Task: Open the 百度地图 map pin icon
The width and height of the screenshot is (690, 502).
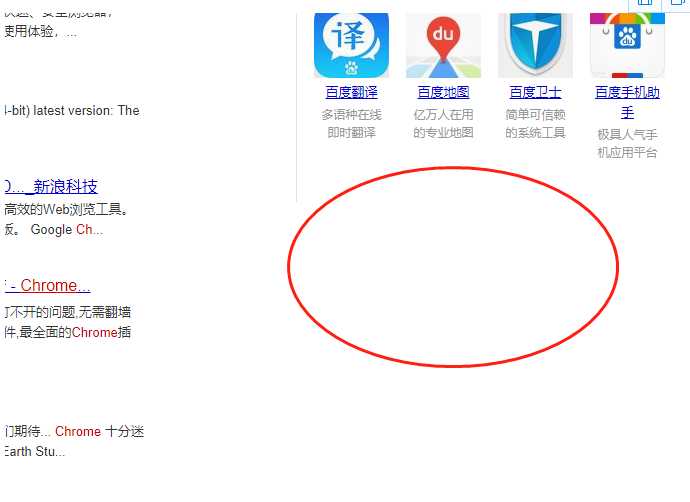Action: pyautogui.click(x=443, y=45)
